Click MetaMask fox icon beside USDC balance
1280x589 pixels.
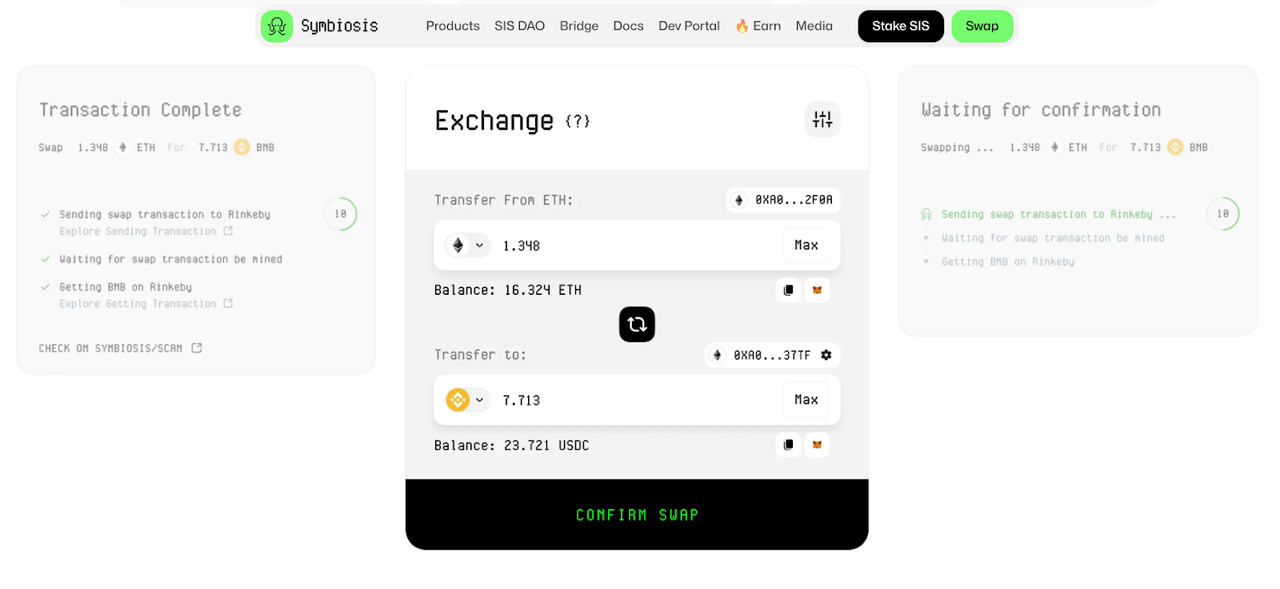click(x=817, y=445)
